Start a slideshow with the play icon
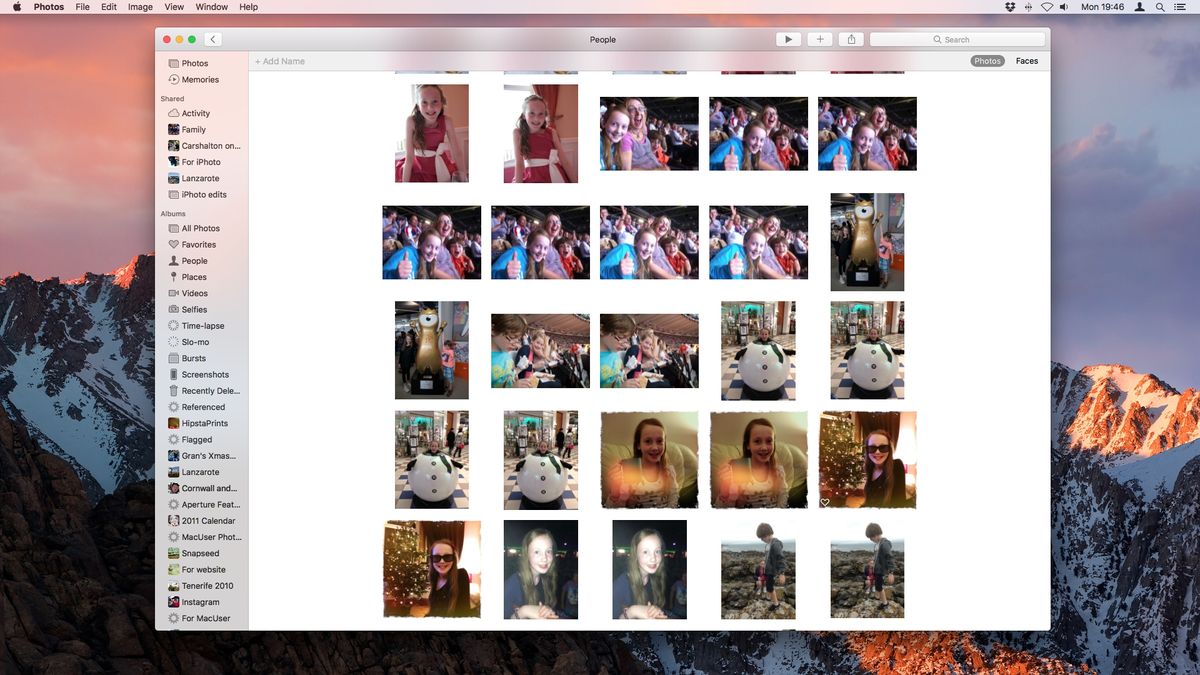 [x=788, y=39]
